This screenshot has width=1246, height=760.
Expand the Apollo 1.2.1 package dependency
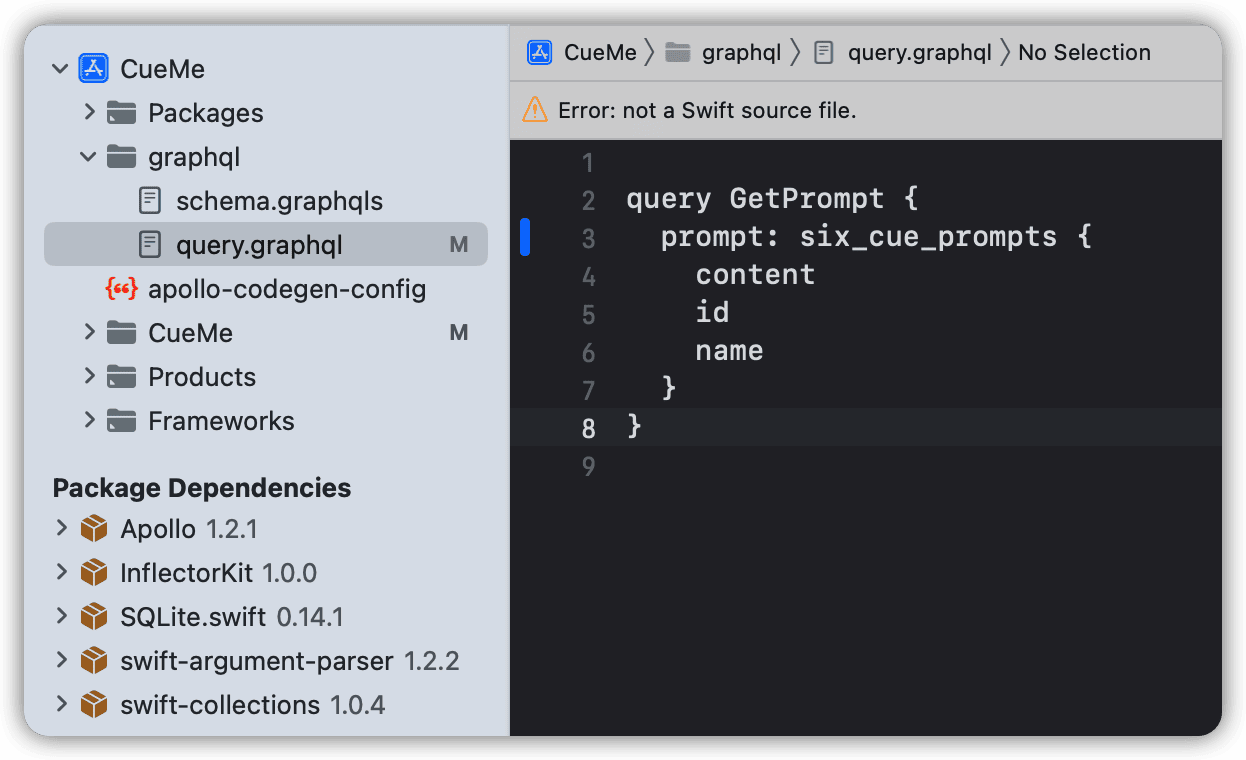pyautogui.click(x=61, y=527)
